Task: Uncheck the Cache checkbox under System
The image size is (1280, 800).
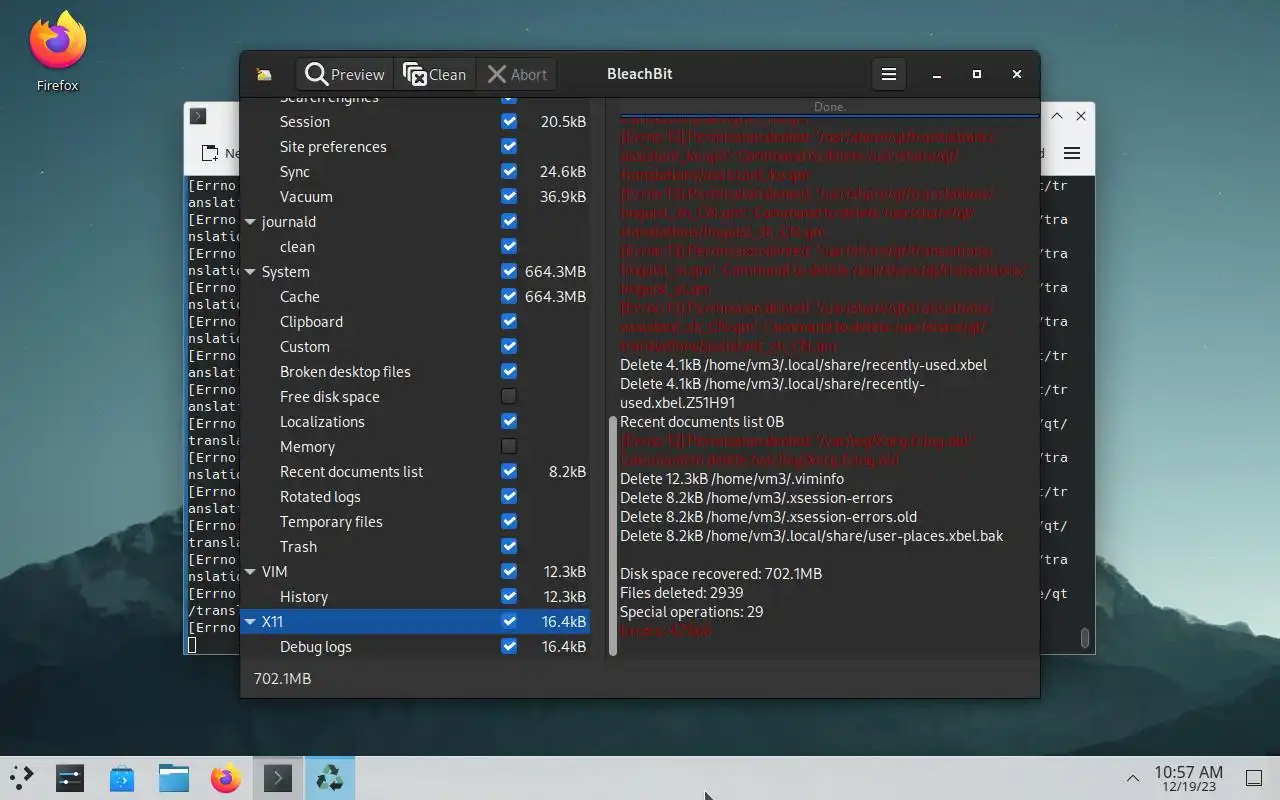Action: 509,296
